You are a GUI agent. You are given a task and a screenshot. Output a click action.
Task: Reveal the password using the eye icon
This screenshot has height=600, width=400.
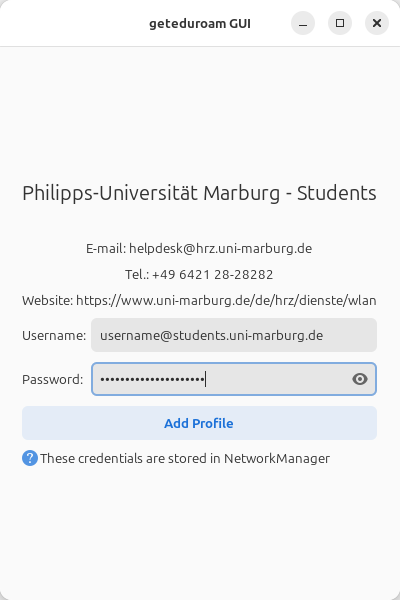coord(360,379)
